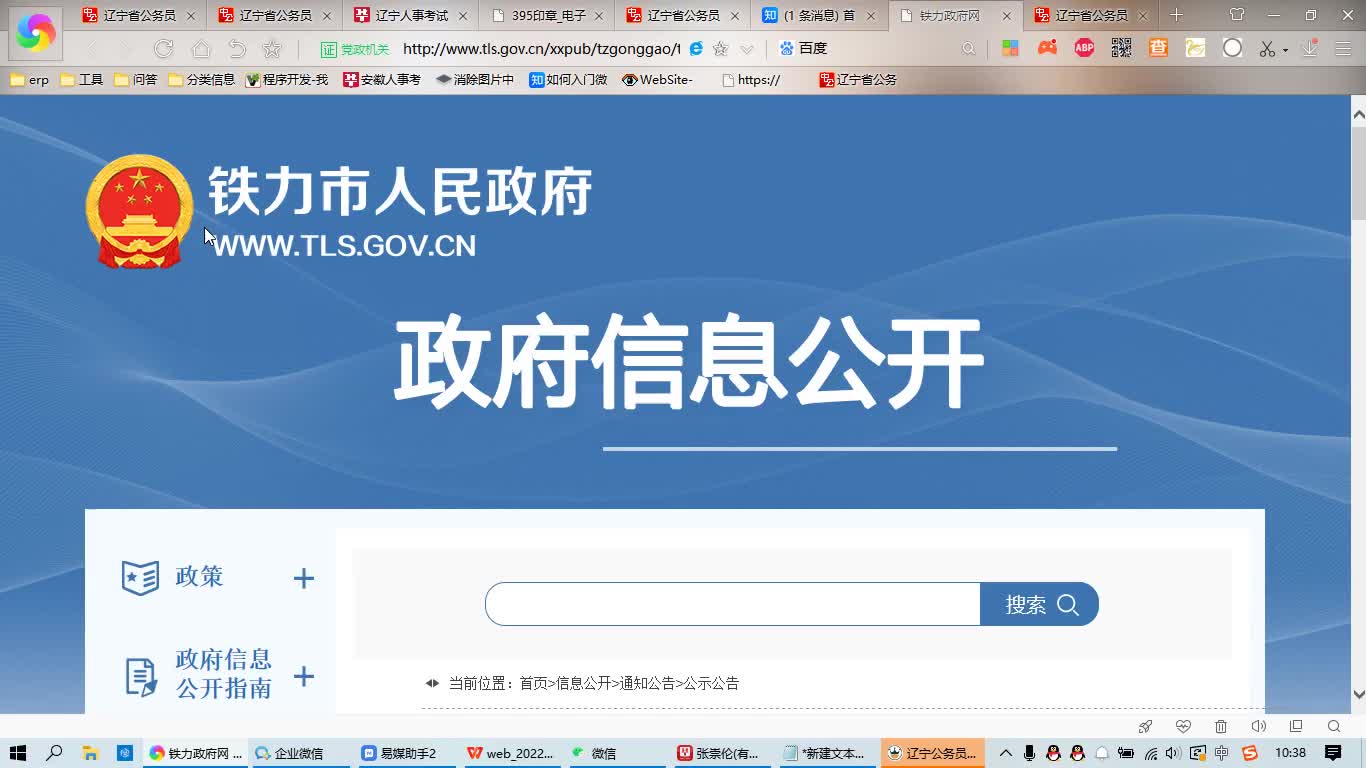The height and width of the screenshot is (768, 1366).
Task: Click the 政府信息公开指南 document icon
Action: [141, 677]
